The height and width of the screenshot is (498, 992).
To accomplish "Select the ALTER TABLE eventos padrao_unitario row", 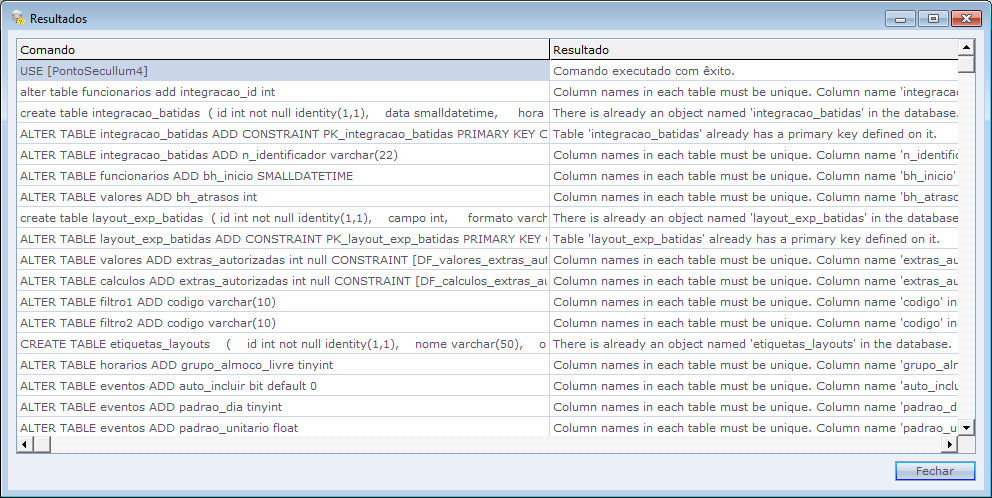I will pos(282,428).
